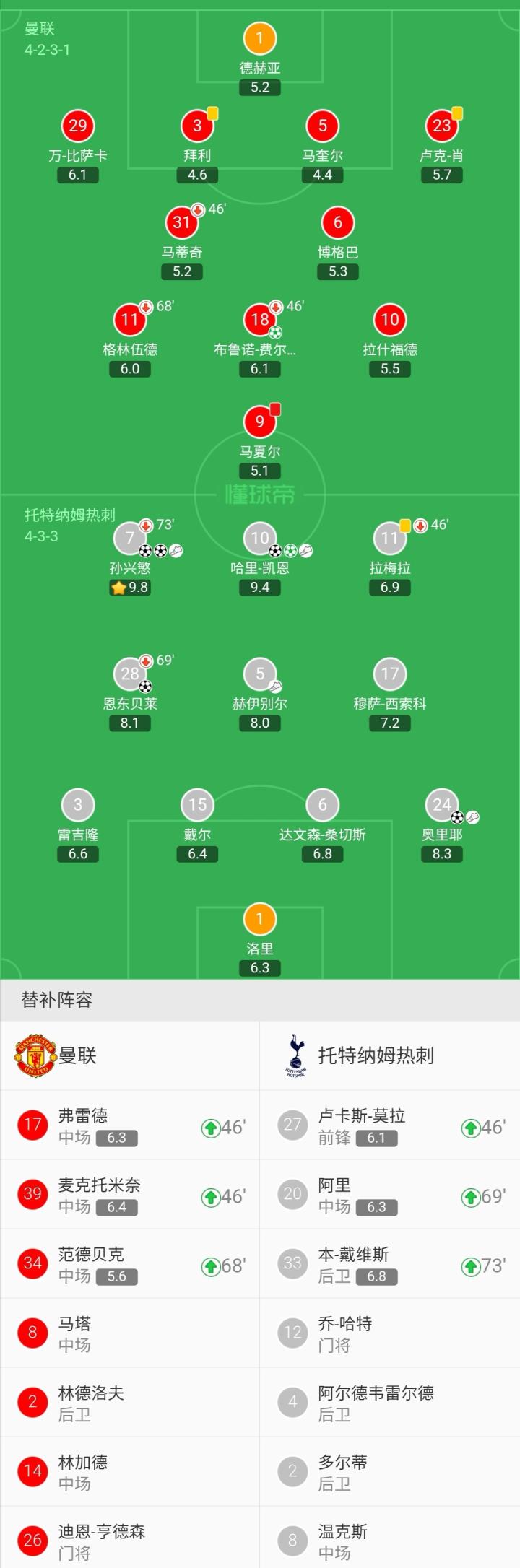Open 奥里耶 number 24 player icon
Screen dimensions: 520x1568
point(442,805)
